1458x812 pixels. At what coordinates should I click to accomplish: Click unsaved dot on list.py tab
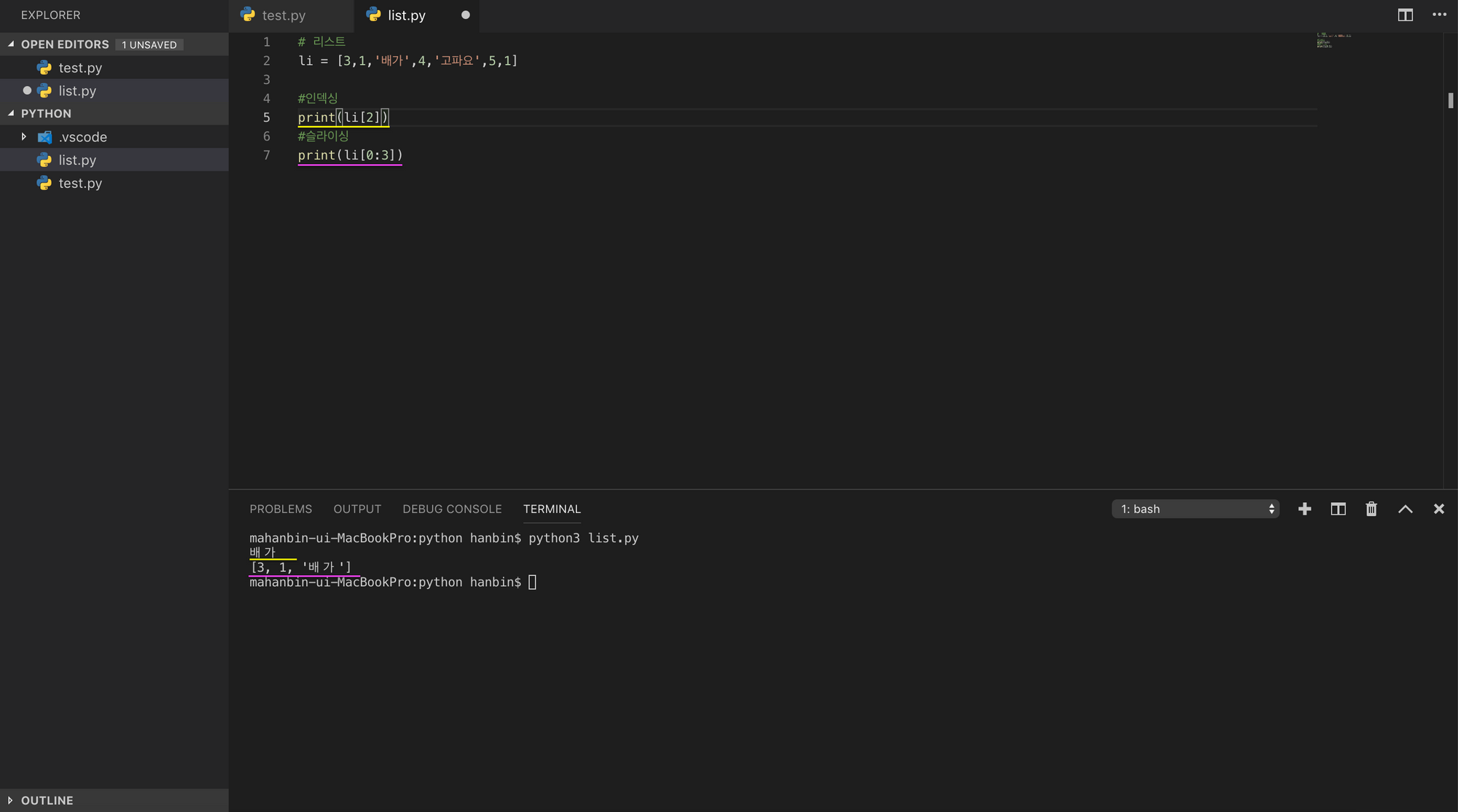coord(465,15)
